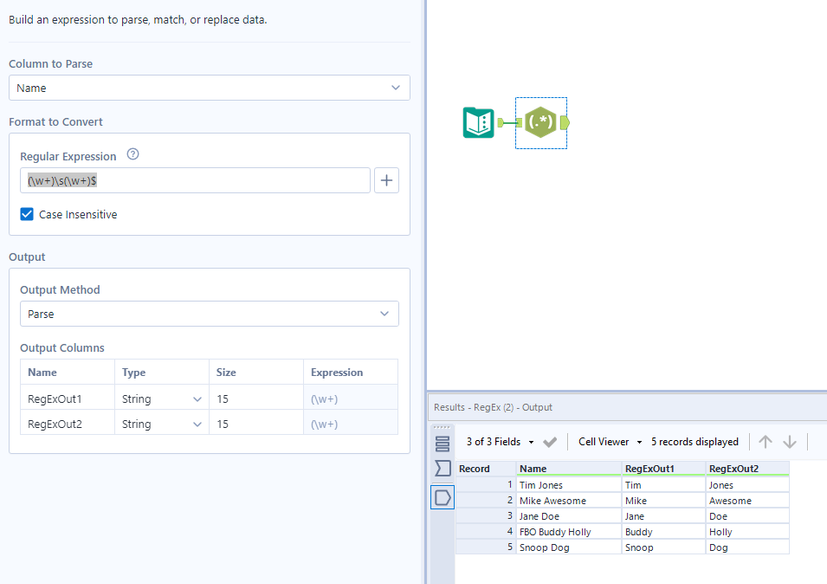
Task: Edit the Size value for RegExOut1
Action: 256,399
